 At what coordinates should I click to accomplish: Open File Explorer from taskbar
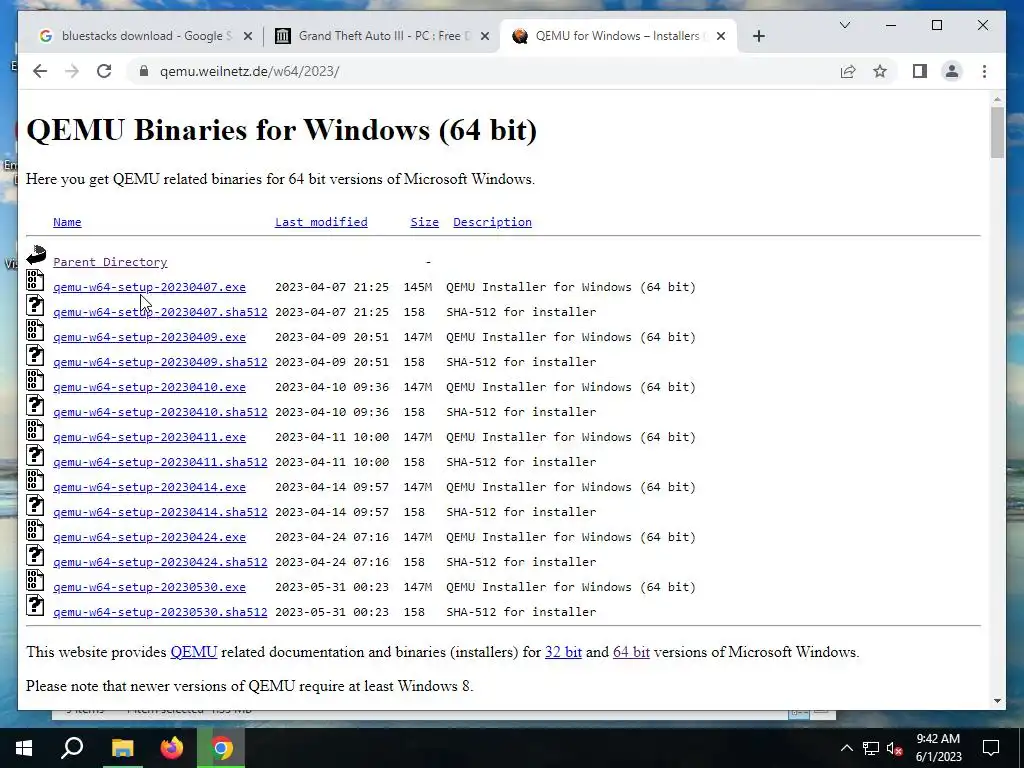click(x=122, y=748)
